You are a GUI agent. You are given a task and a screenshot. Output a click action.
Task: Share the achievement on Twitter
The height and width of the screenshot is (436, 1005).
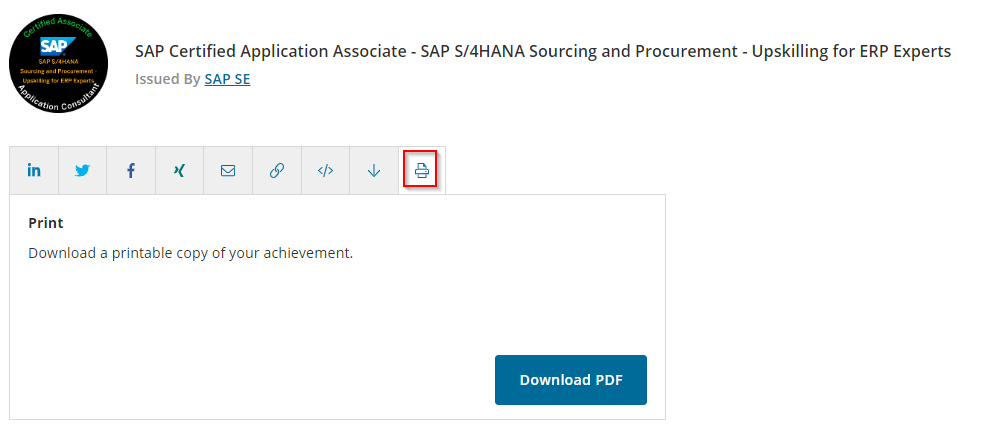pyautogui.click(x=82, y=171)
